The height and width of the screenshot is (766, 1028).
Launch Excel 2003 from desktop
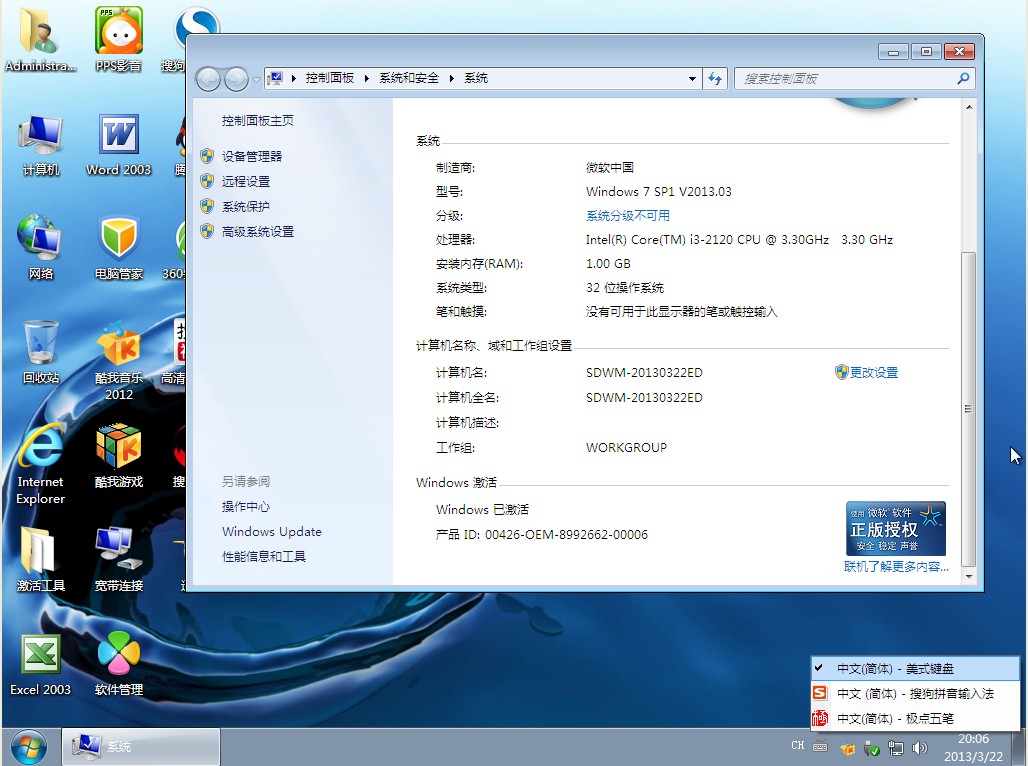(41, 664)
